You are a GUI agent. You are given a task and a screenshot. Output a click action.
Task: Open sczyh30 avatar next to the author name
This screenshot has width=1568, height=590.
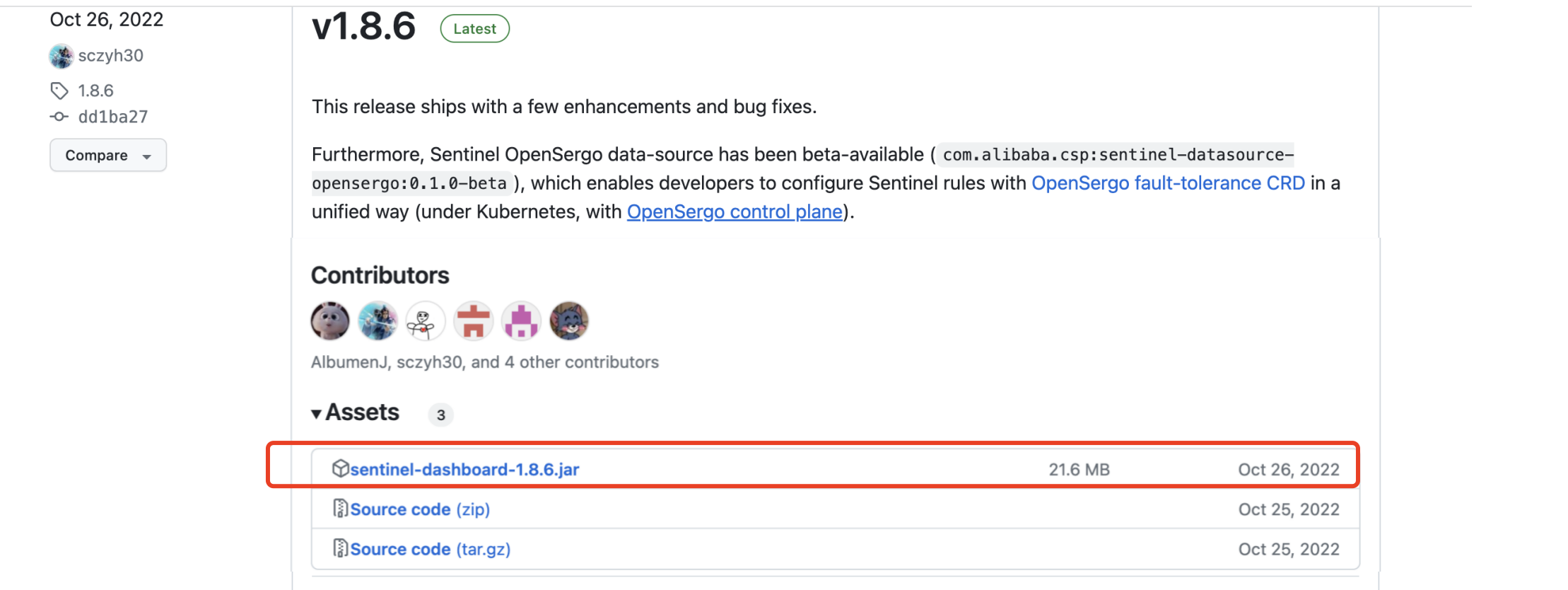(x=62, y=56)
